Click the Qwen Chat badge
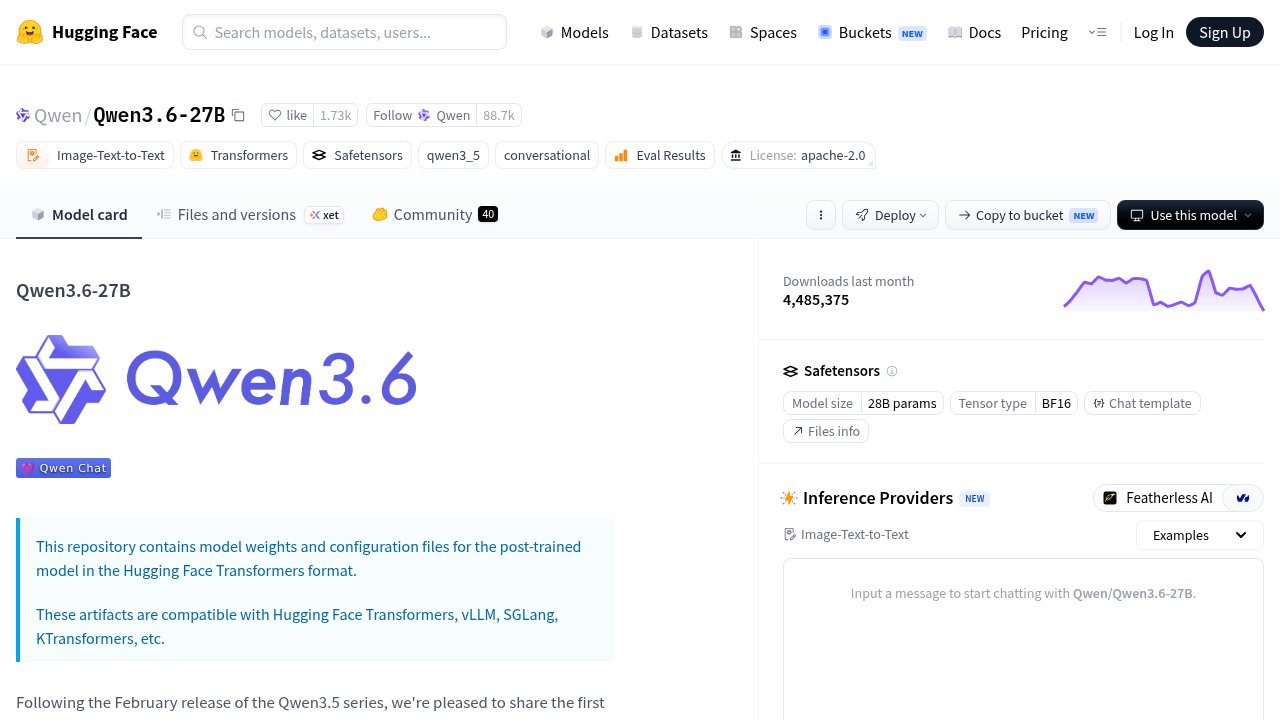Viewport: 1280px width, 720px height. (x=63, y=468)
